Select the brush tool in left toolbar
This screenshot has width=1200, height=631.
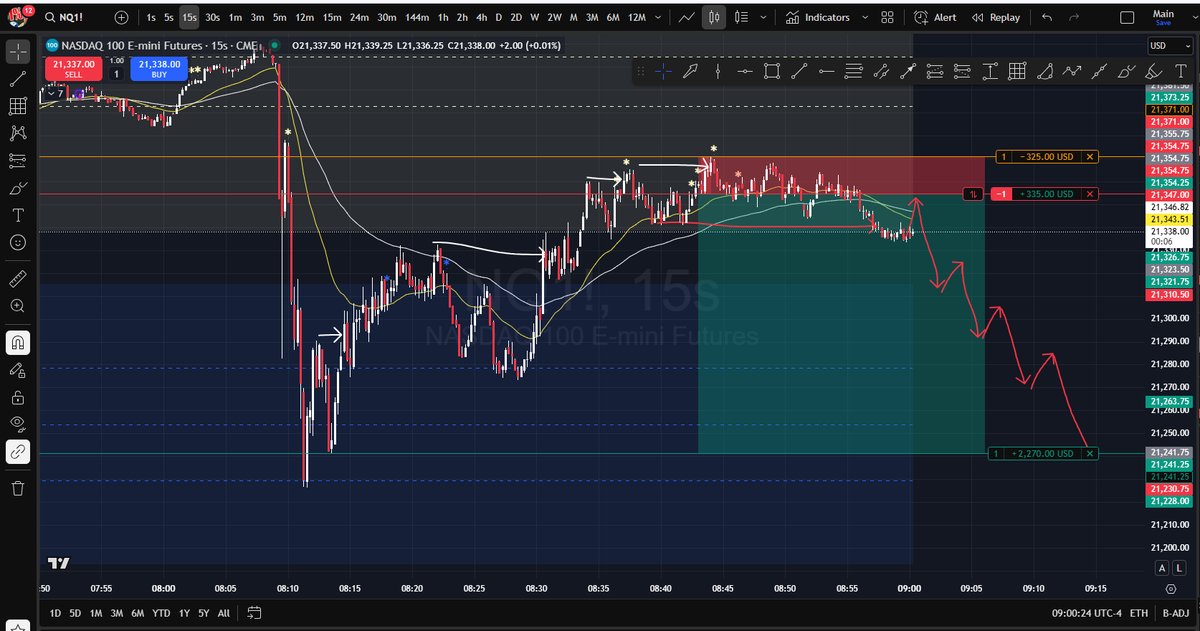pos(18,188)
